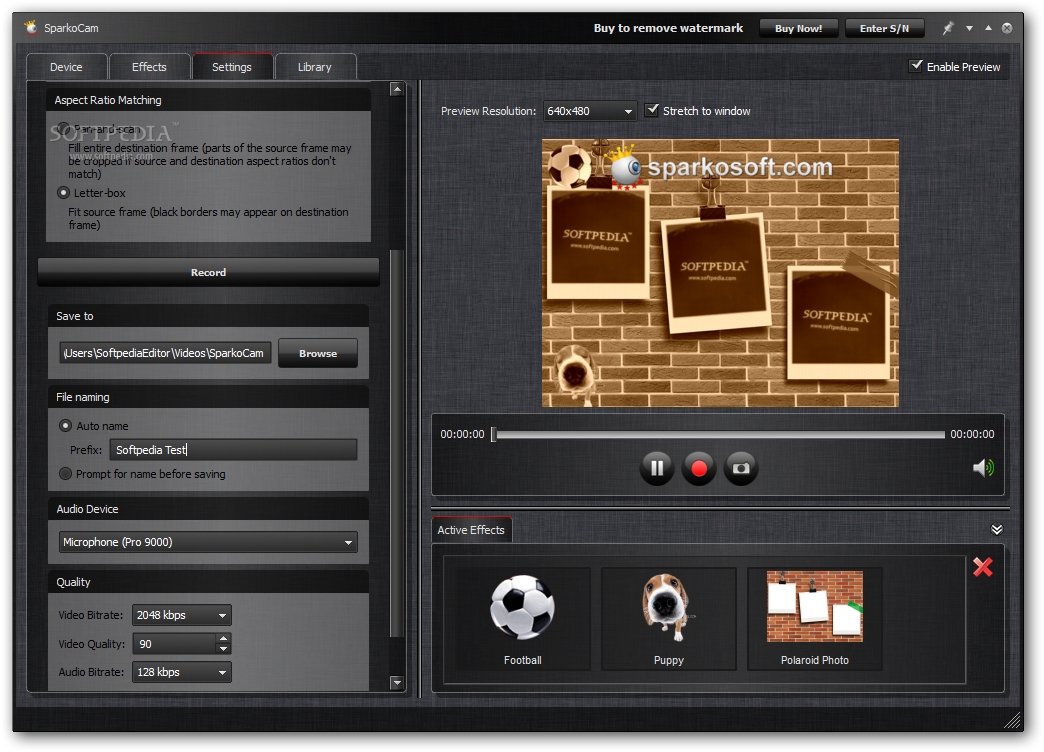Click the playback progress track
1044x752 pixels.
coord(720,434)
